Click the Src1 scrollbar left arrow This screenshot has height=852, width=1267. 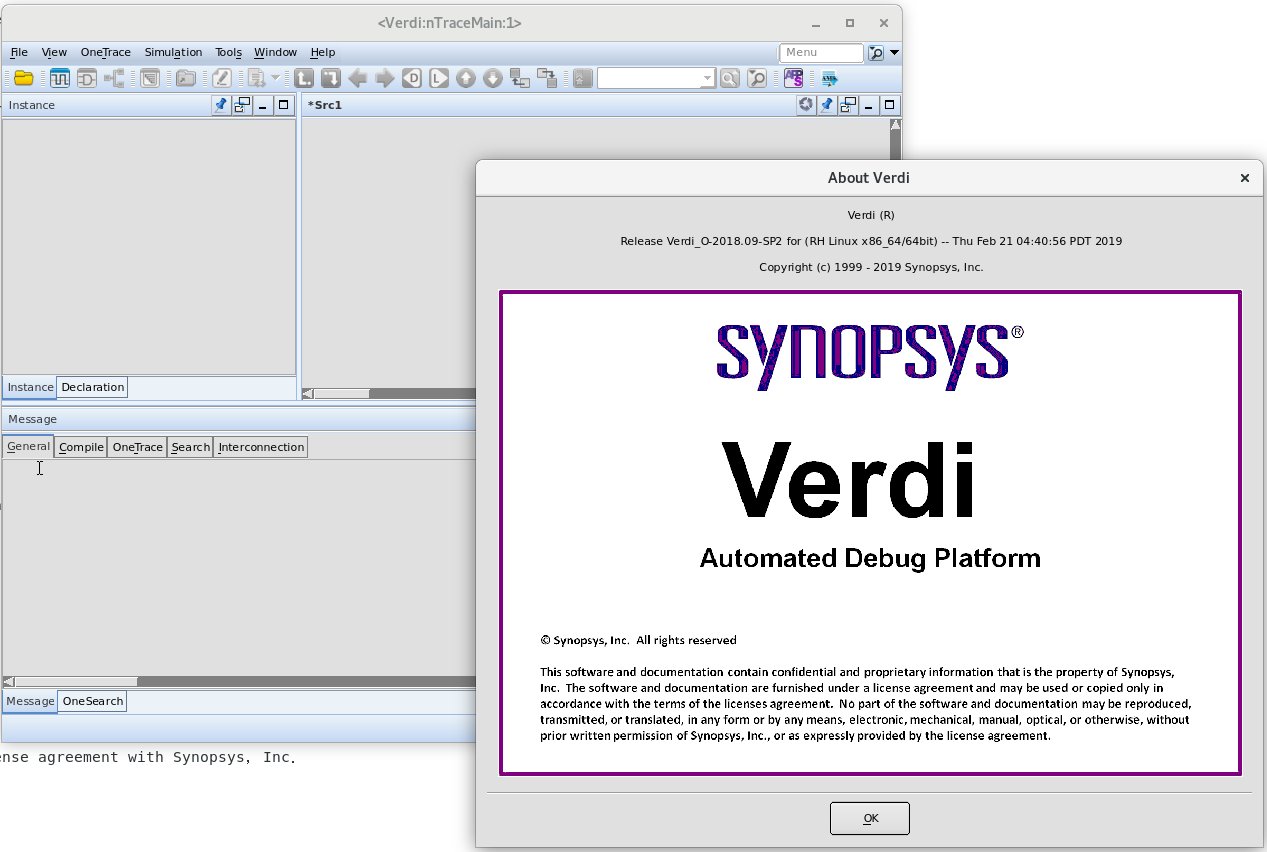pyautogui.click(x=308, y=394)
